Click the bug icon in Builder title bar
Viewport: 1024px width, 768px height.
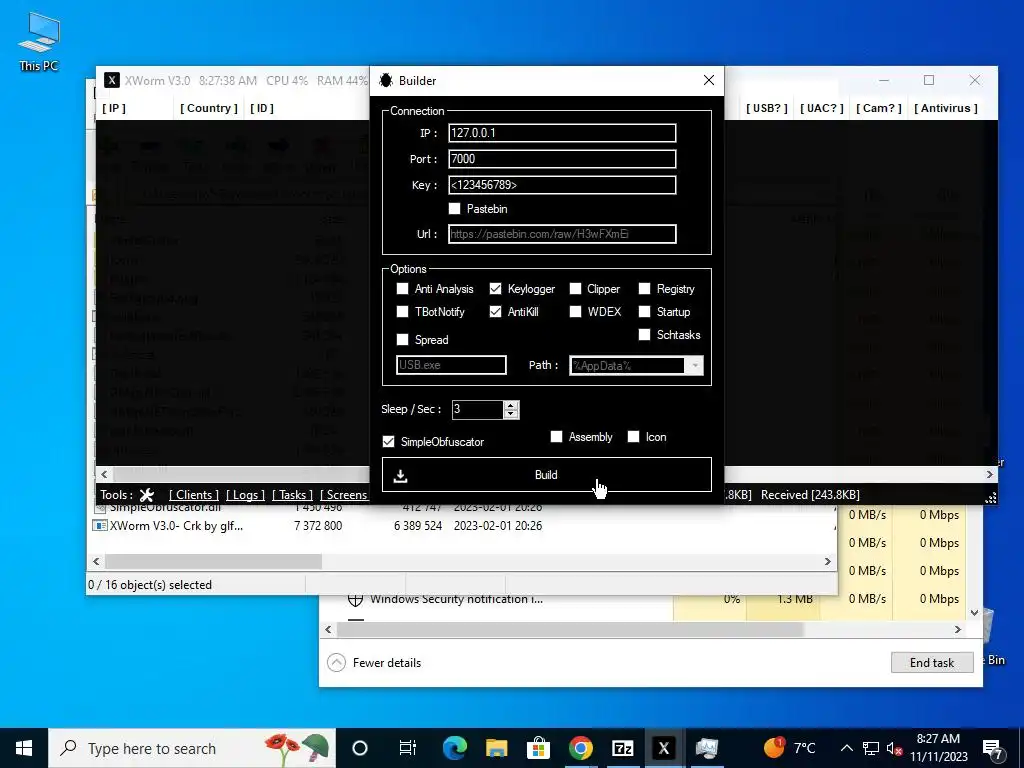pyautogui.click(x=386, y=80)
